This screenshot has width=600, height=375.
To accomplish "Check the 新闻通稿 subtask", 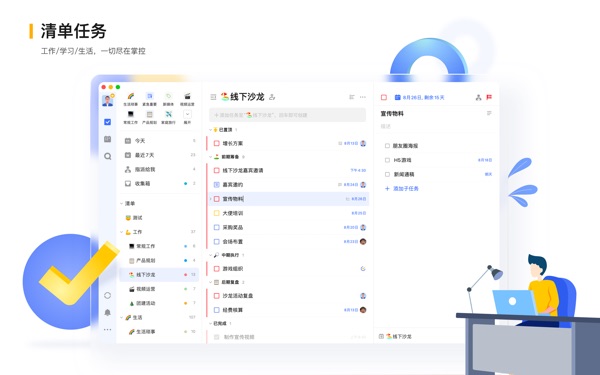I will (387, 174).
